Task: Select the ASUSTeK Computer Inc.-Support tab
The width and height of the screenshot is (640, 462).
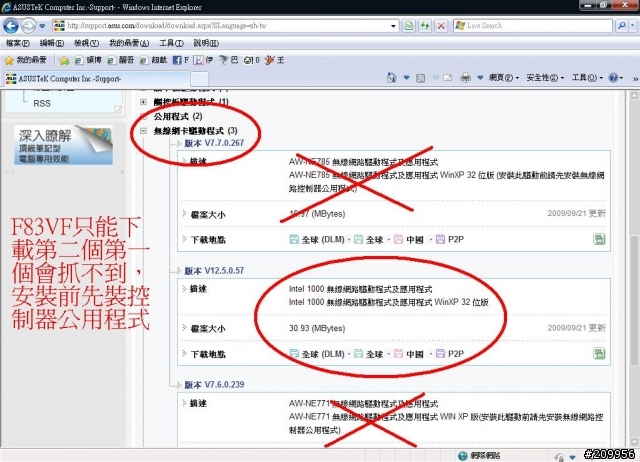Action: pos(97,79)
